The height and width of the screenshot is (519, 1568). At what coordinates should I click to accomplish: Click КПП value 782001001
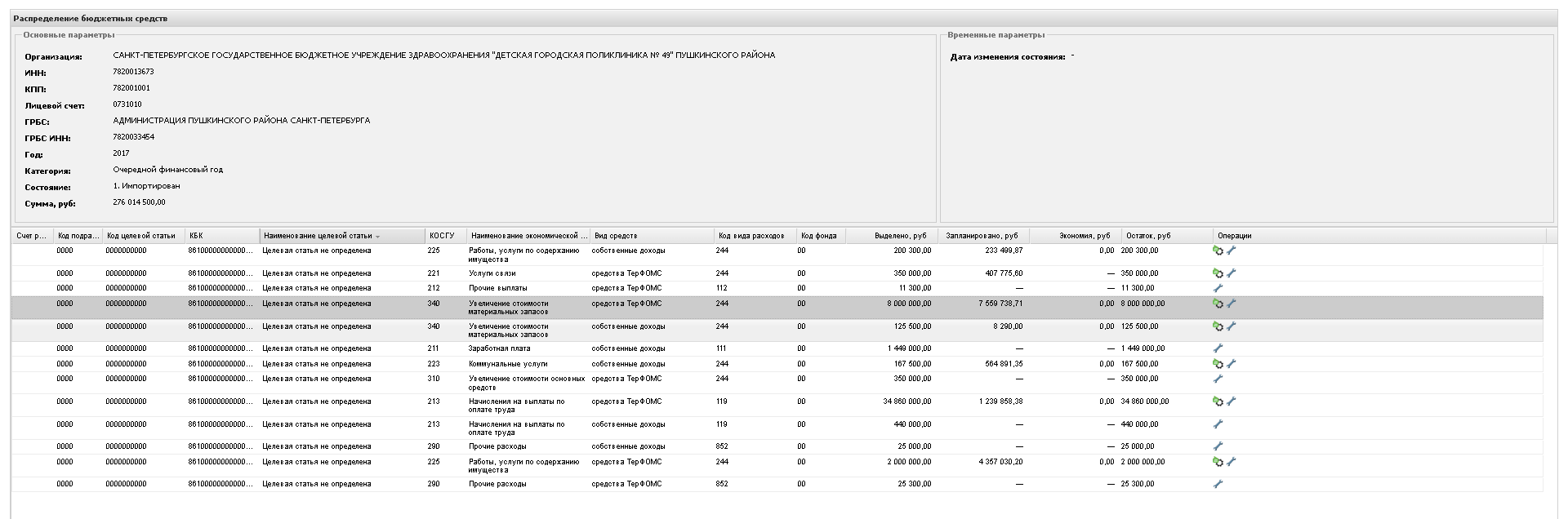[131, 88]
